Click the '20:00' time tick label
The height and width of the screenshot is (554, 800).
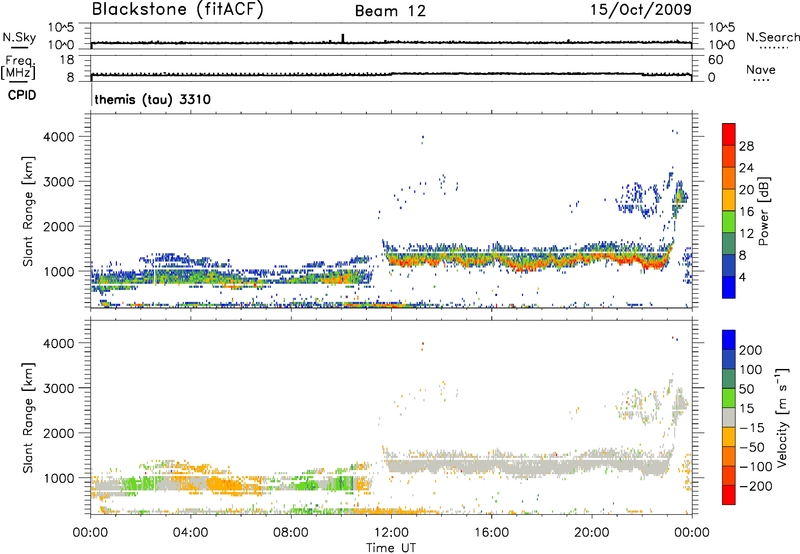tap(591, 533)
